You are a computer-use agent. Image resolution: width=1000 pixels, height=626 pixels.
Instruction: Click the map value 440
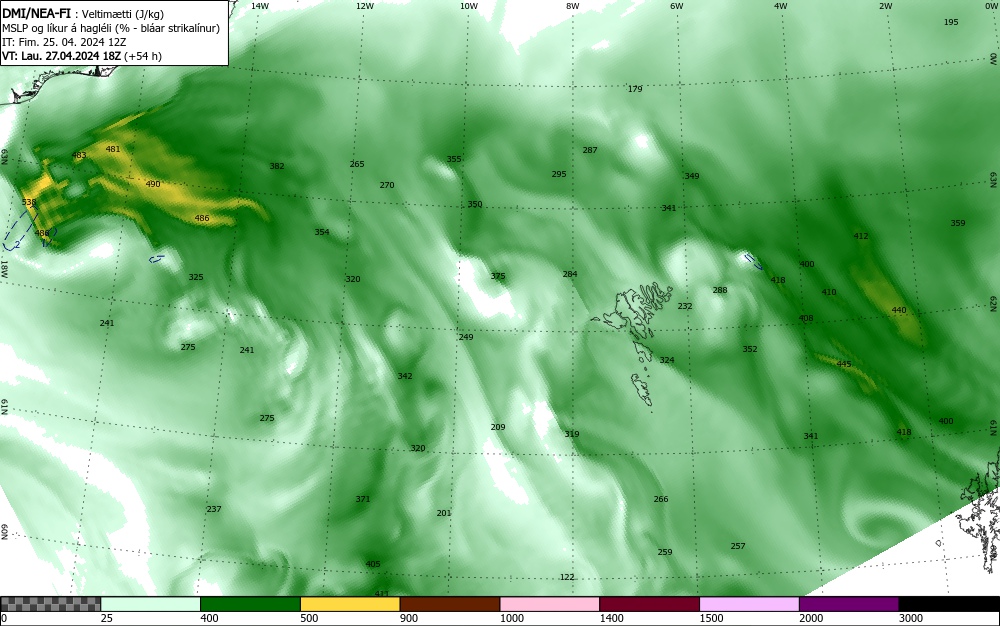(899, 310)
